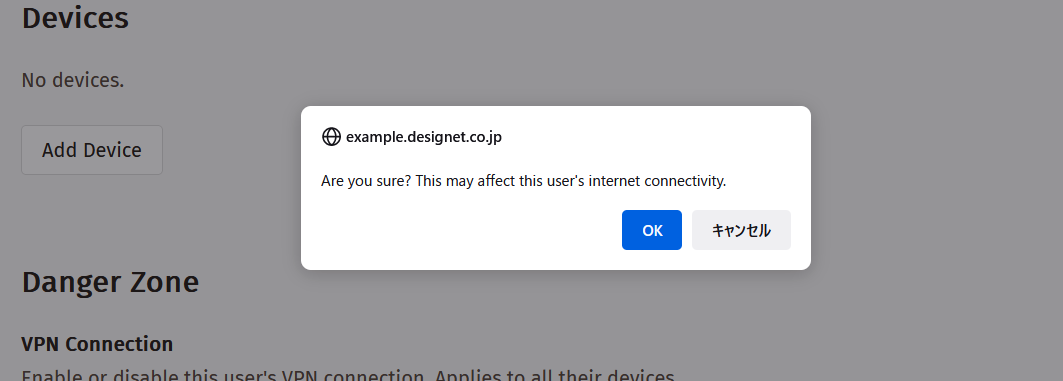The height and width of the screenshot is (381, 1063).
Task: Click the globe icon in the dialog
Action: [331, 137]
